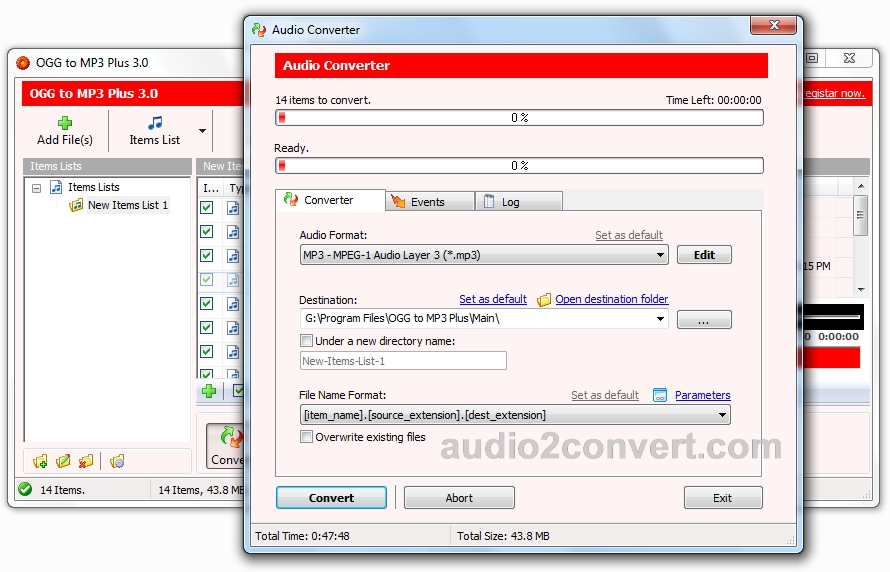
Task: Switch to the Log tab
Action: (x=519, y=201)
